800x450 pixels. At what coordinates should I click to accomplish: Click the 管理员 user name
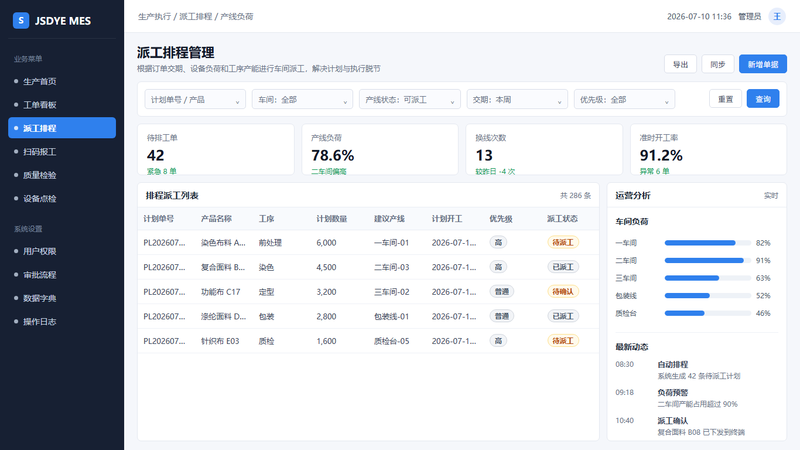tap(749, 17)
